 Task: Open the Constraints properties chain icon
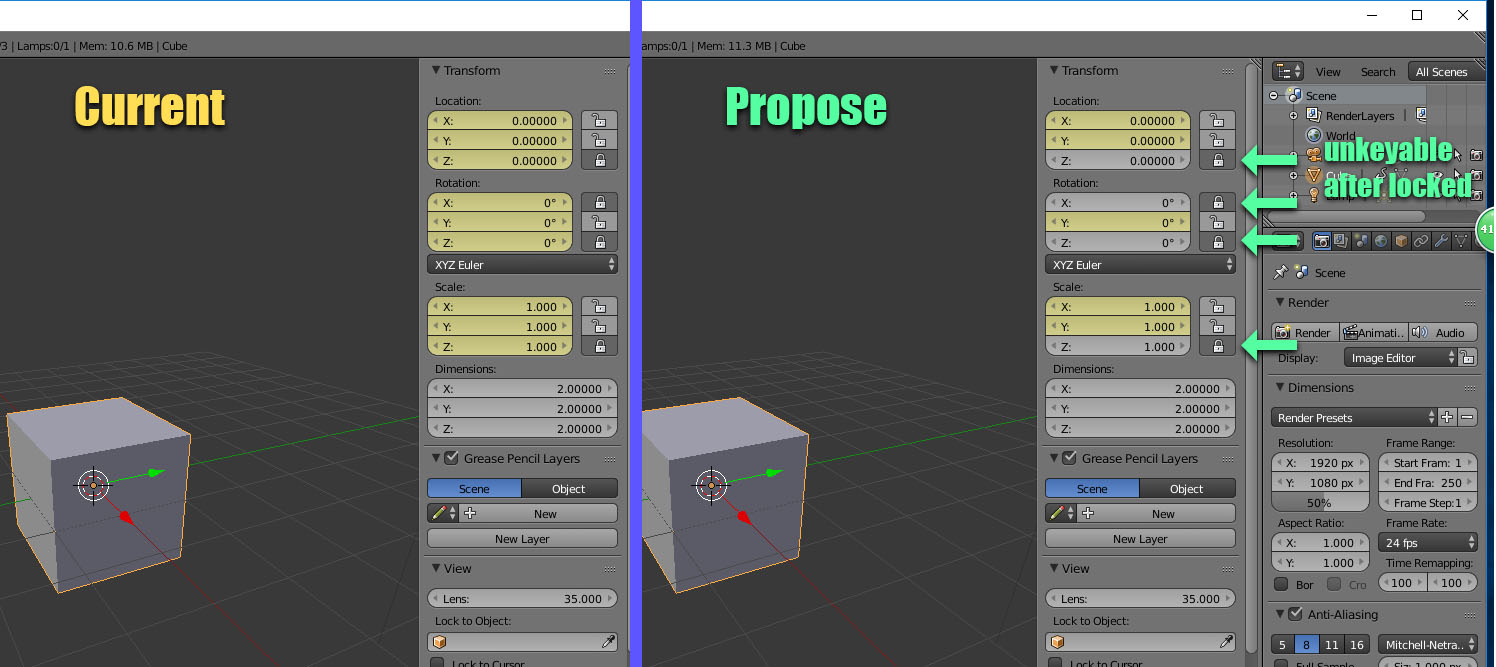1421,241
